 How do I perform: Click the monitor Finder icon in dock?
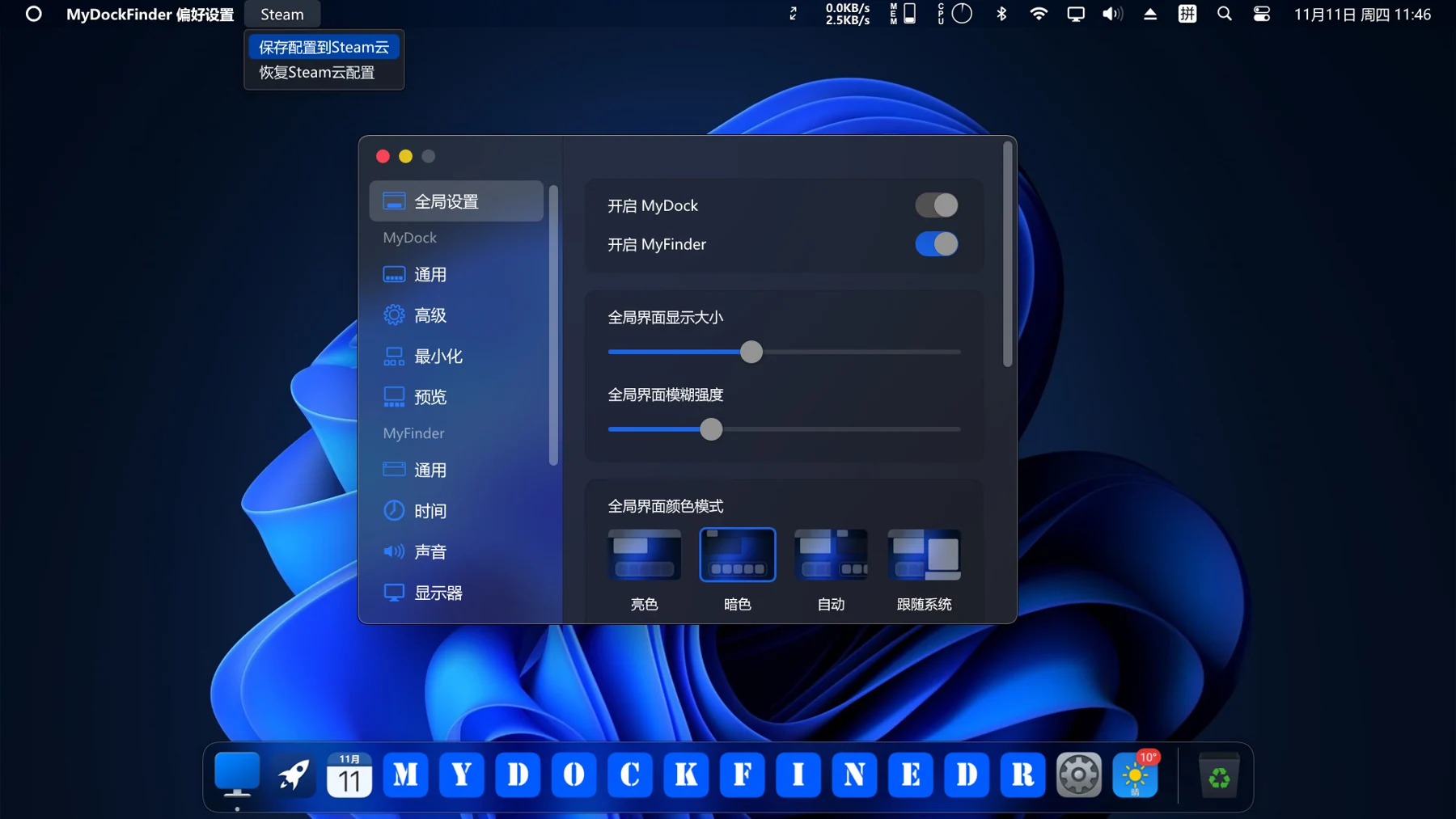click(x=237, y=775)
